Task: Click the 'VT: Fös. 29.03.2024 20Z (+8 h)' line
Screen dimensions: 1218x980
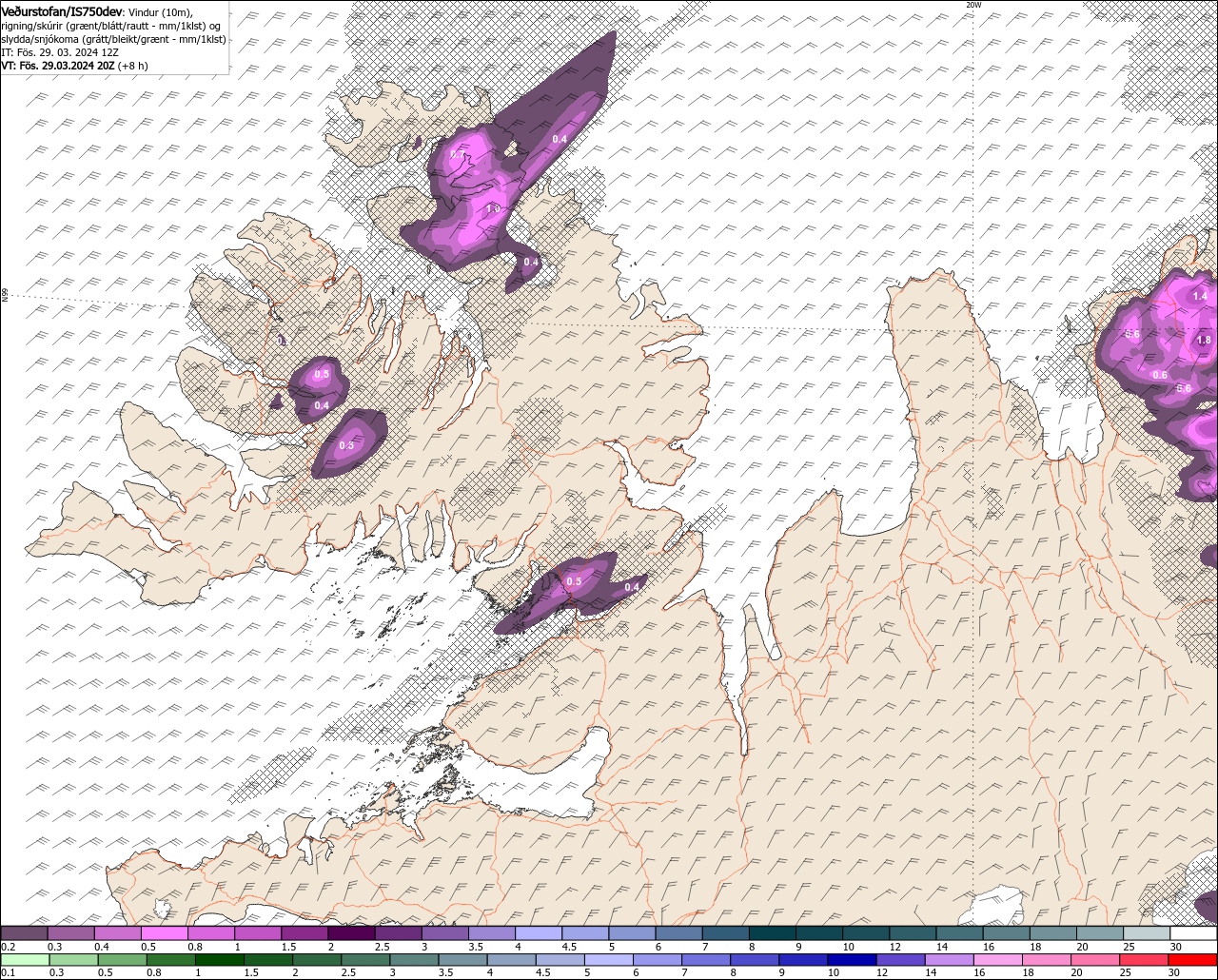Action: click(74, 66)
